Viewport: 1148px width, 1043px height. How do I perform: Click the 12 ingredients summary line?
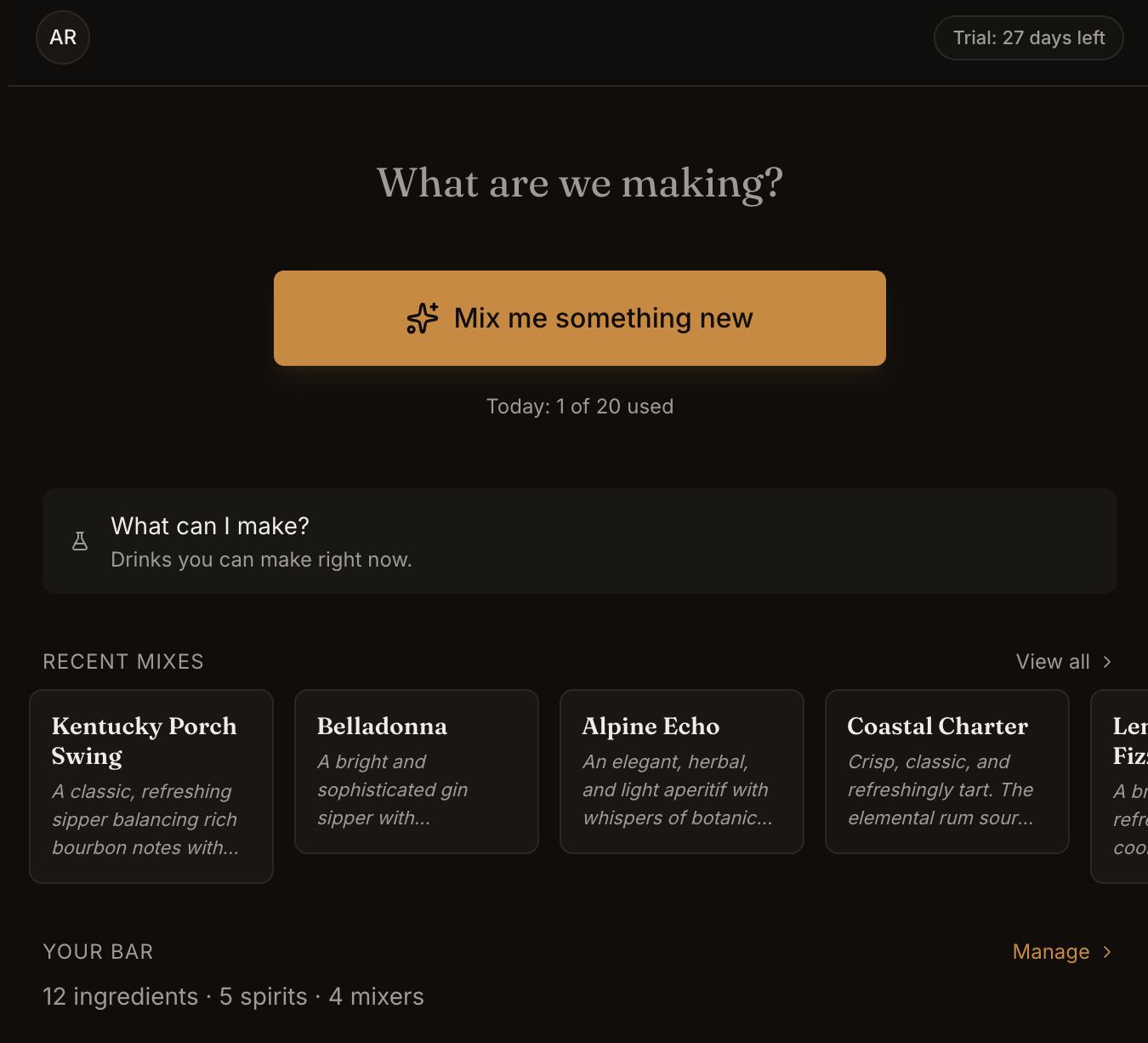click(233, 996)
